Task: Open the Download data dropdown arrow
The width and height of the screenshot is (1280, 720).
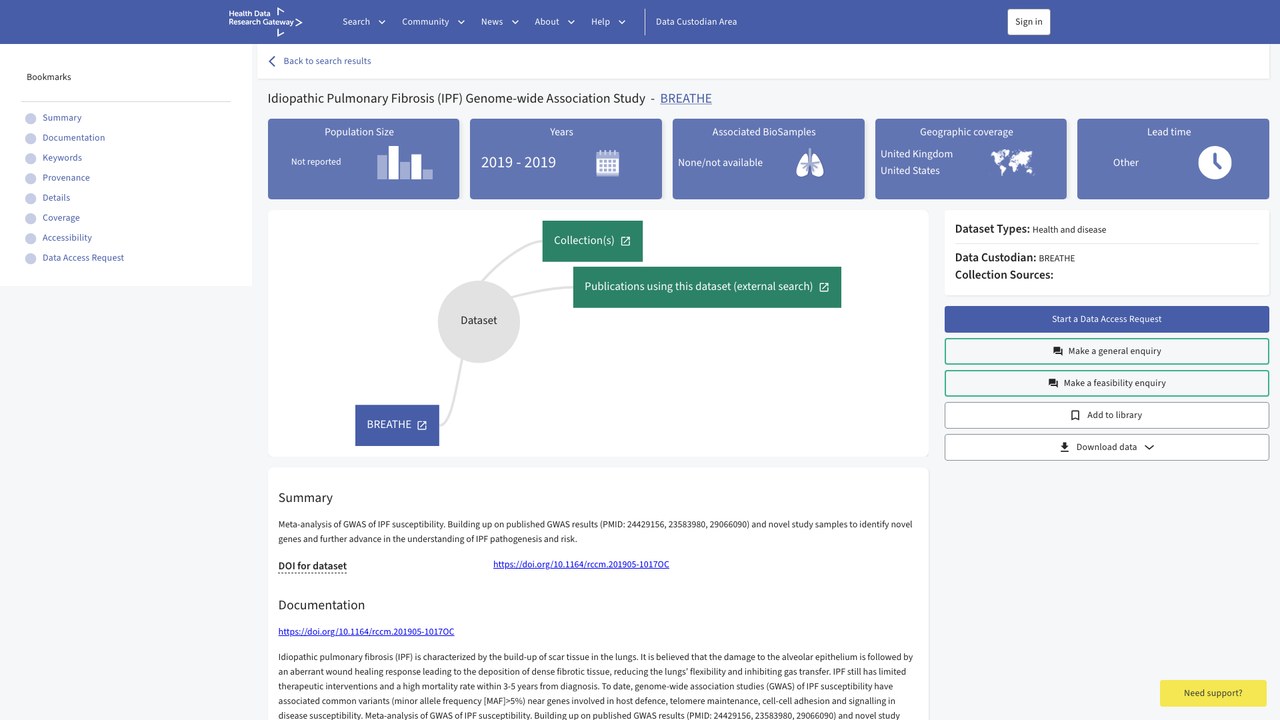Action: [x=1149, y=447]
